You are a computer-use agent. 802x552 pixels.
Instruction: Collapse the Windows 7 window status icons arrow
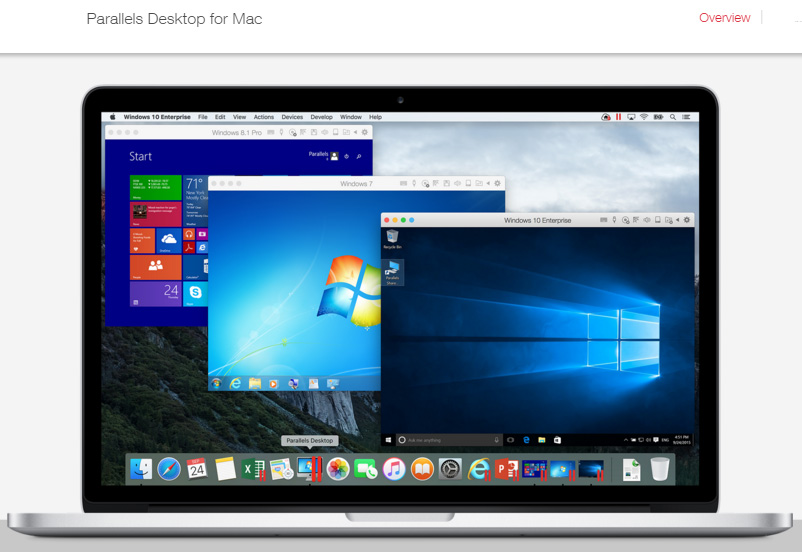tap(488, 183)
